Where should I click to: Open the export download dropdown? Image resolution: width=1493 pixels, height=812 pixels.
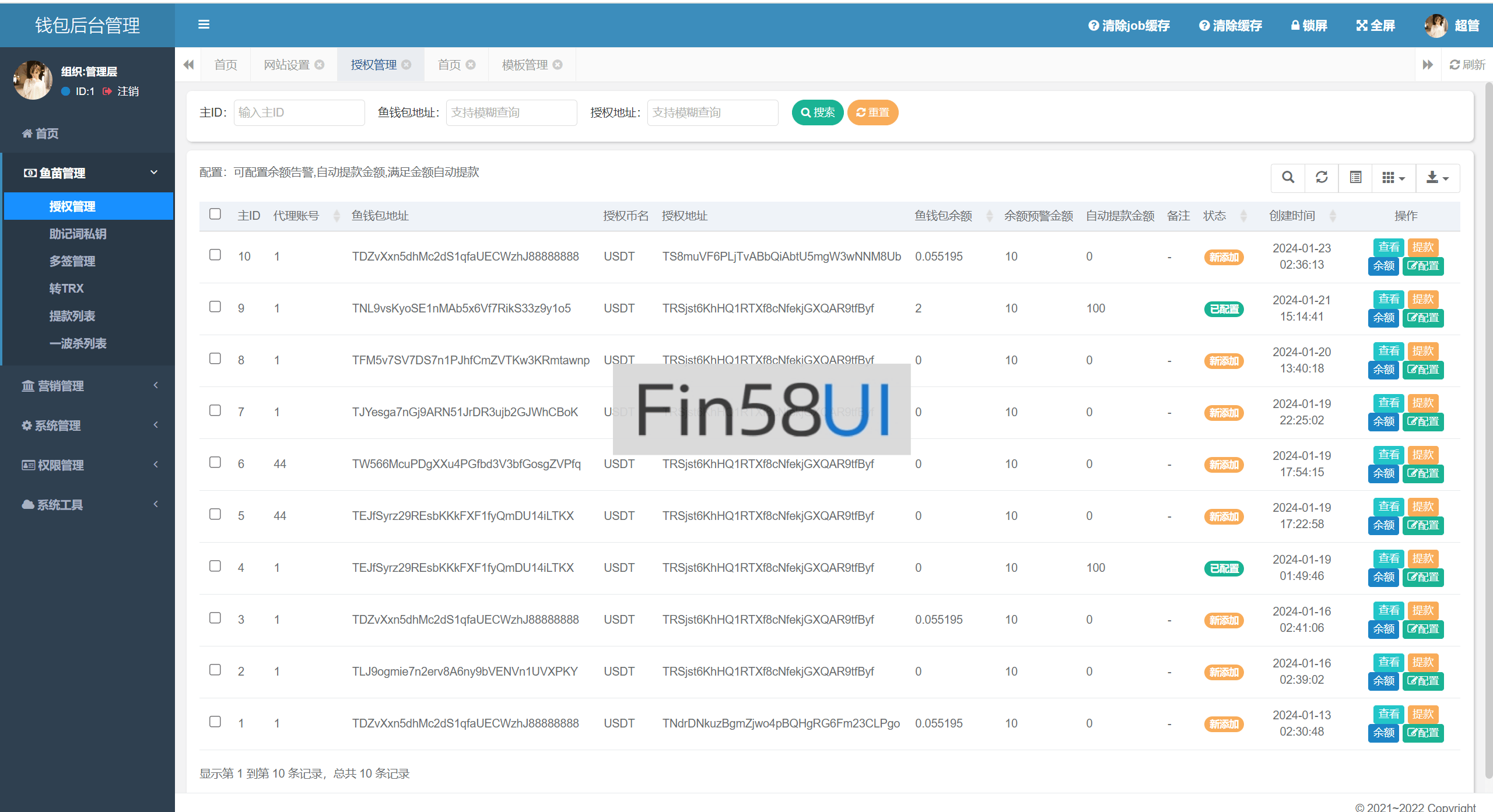tap(1437, 177)
